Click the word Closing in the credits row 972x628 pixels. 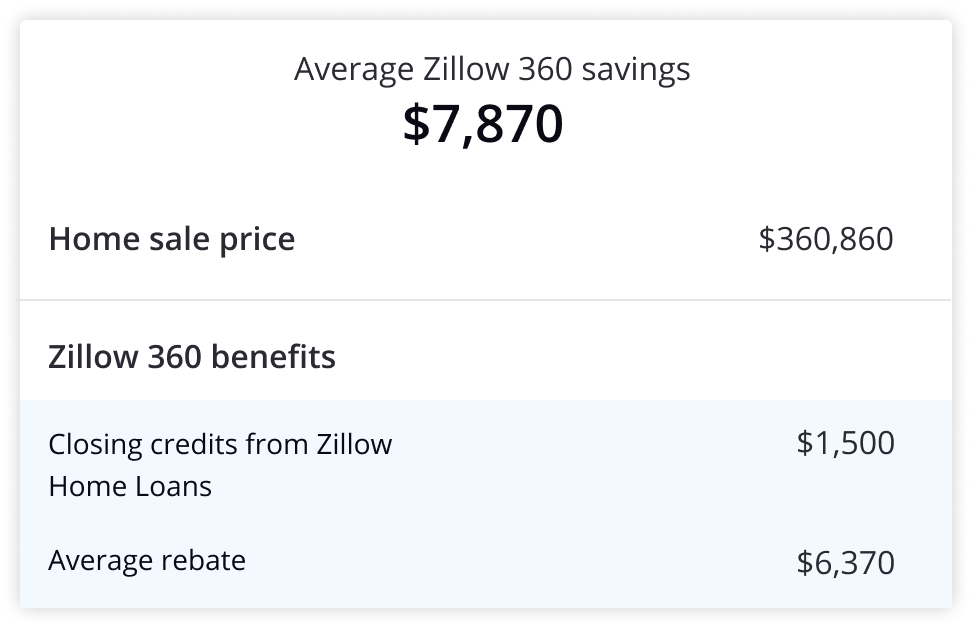coord(95,446)
